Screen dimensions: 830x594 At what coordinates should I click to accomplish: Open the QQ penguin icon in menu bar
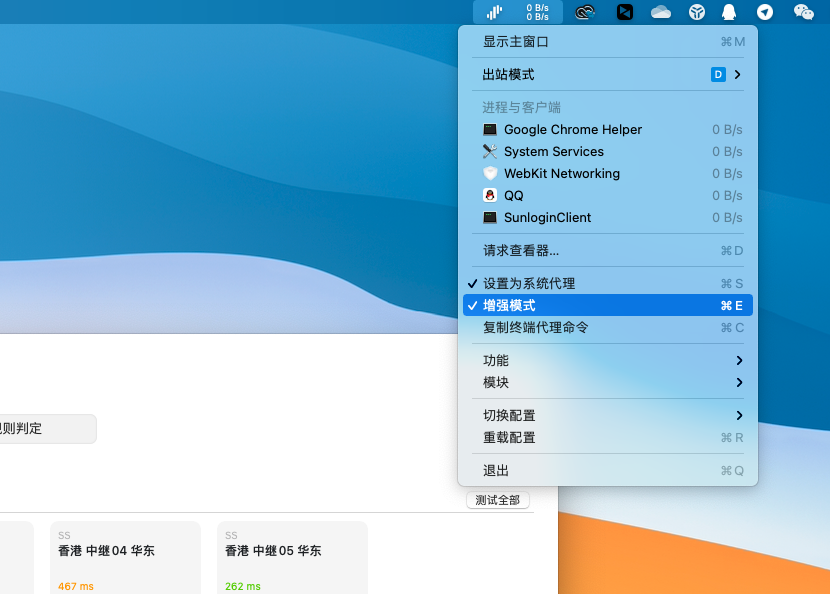[729, 12]
